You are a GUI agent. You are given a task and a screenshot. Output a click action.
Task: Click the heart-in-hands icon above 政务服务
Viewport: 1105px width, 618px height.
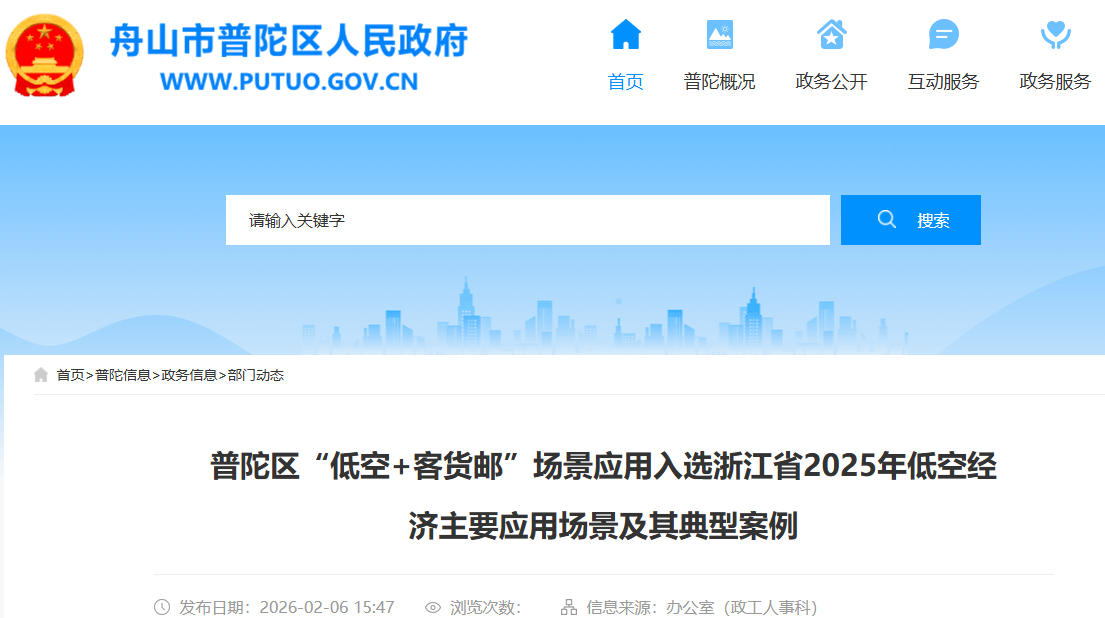[x=1055, y=35]
